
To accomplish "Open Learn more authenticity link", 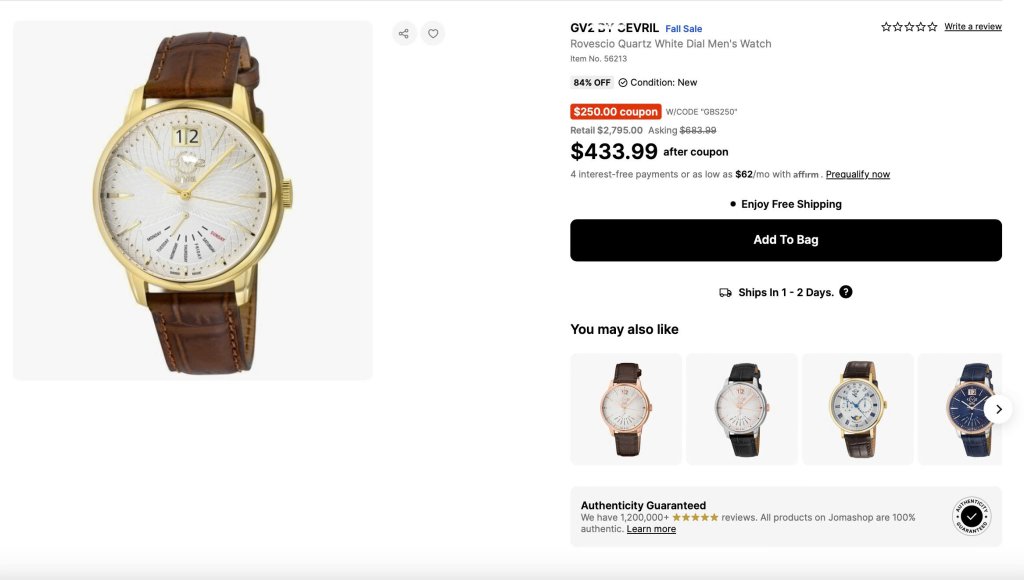I will tap(651, 529).
